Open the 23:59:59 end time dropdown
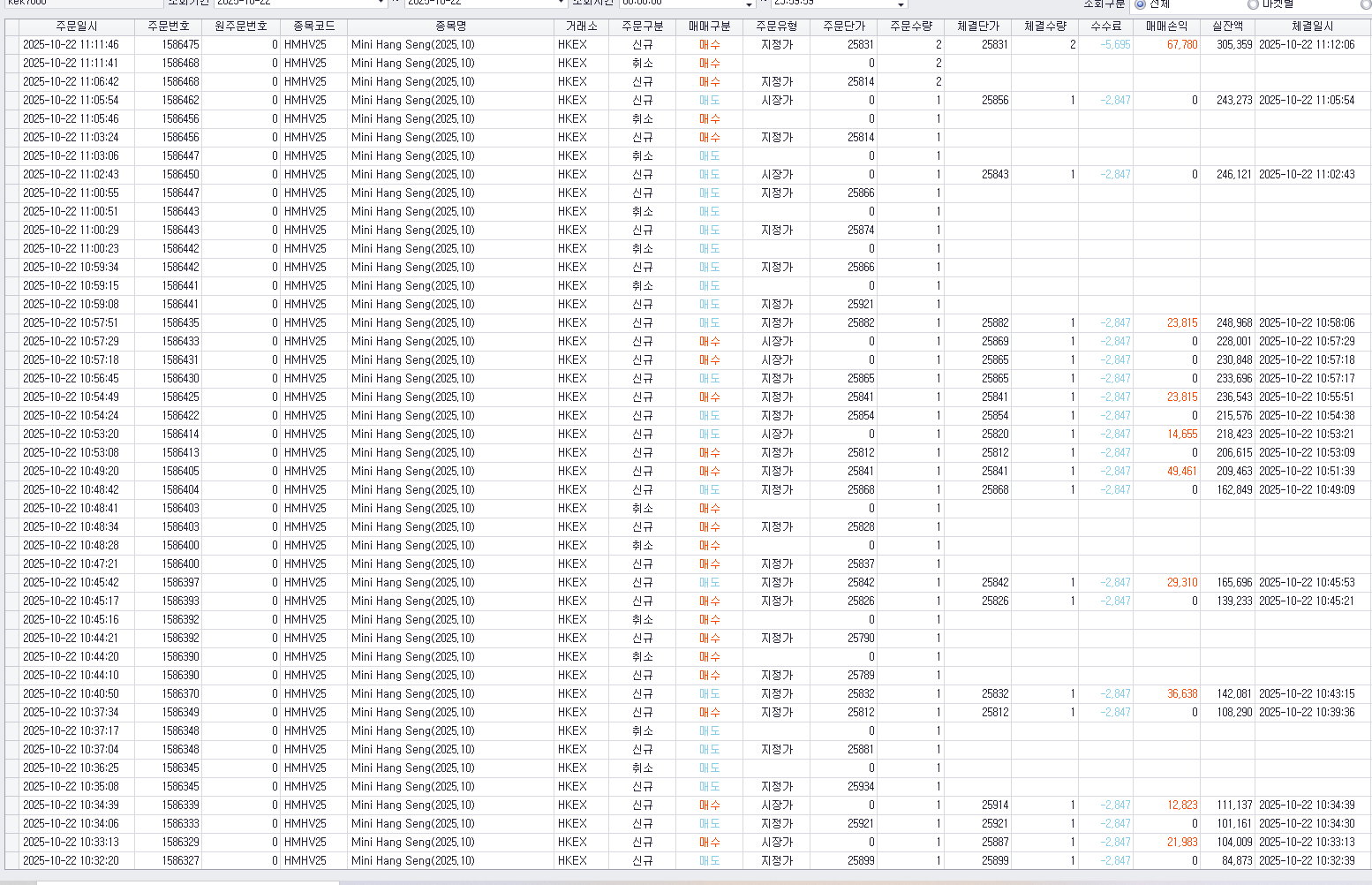This screenshot has height=885, width=1372. [x=901, y=4]
